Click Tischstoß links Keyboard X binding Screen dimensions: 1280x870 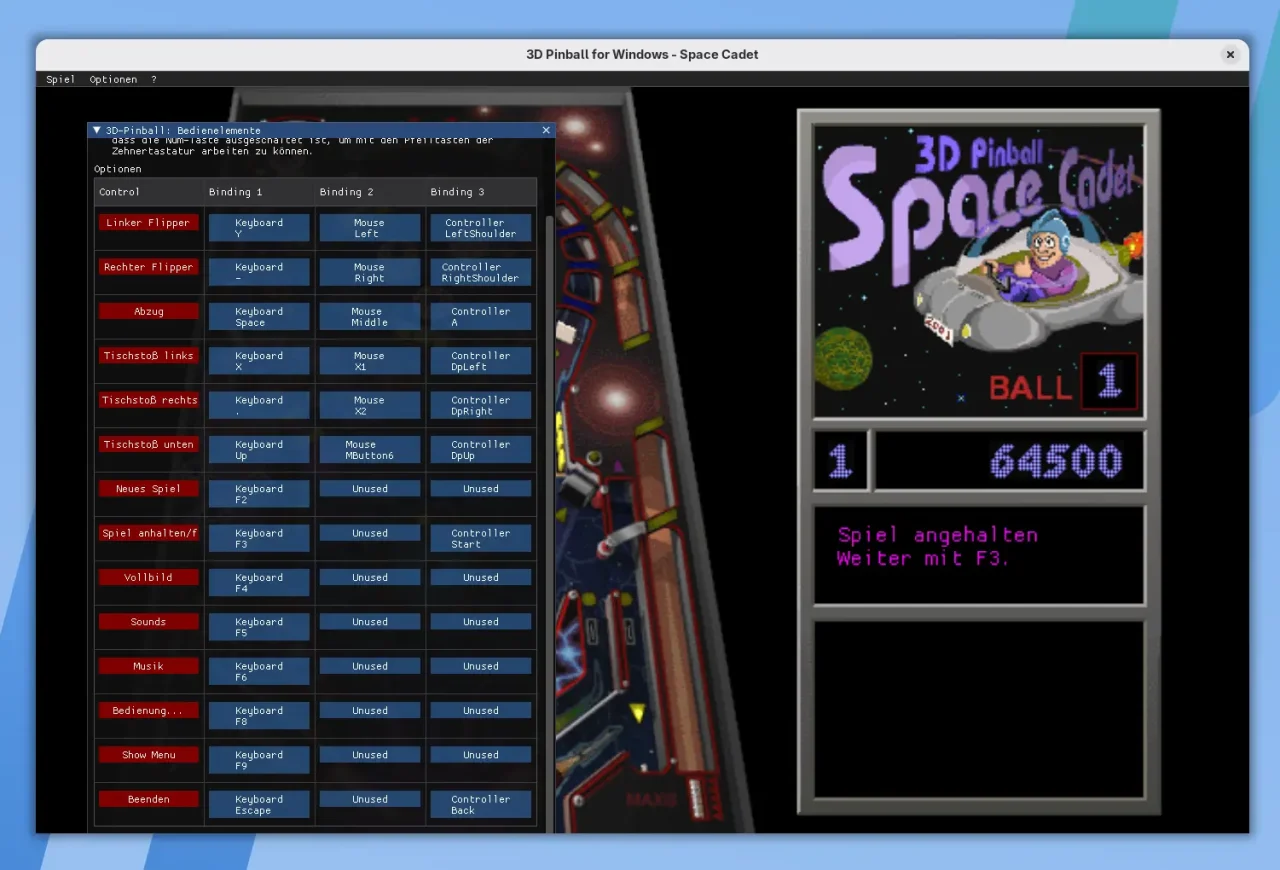[x=259, y=361]
